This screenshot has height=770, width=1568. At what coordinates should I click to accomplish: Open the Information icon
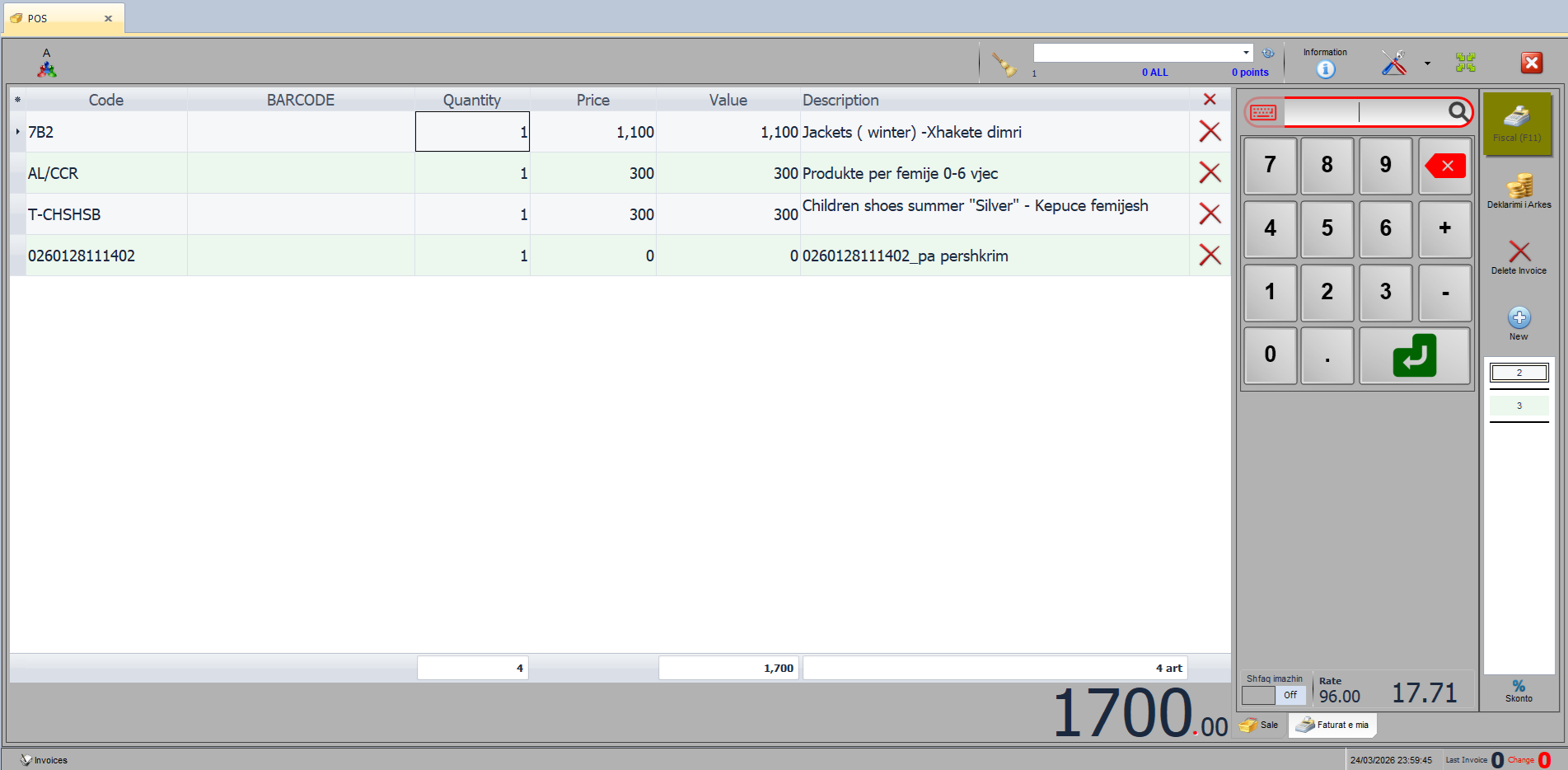tap(1325, 69)
